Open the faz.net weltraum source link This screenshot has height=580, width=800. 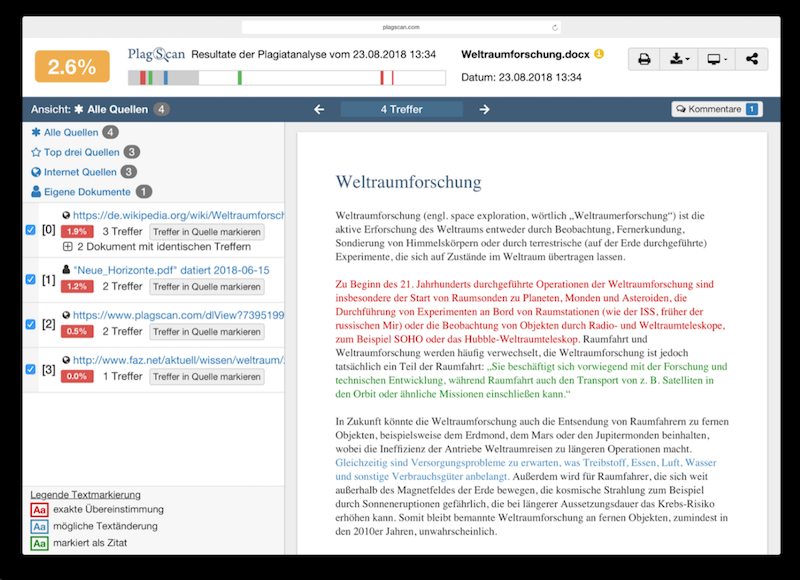point(179,360)
